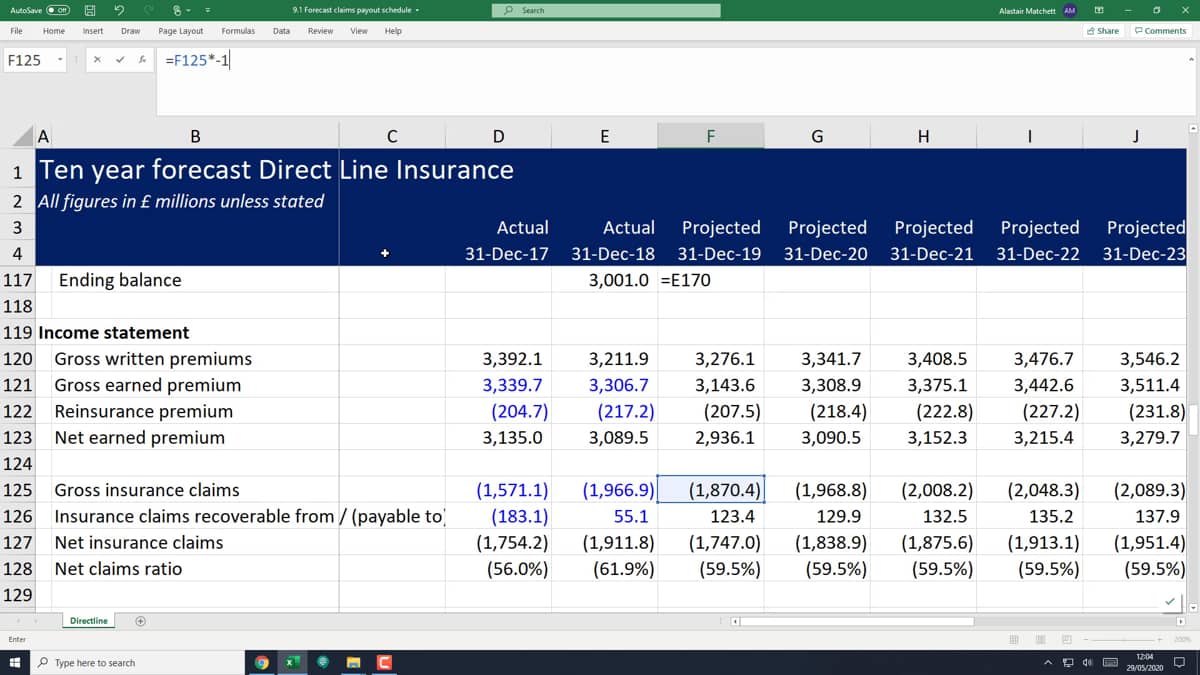Save the workbook via floppy disk icon
1200x675 pixels.
pos(89,10)
